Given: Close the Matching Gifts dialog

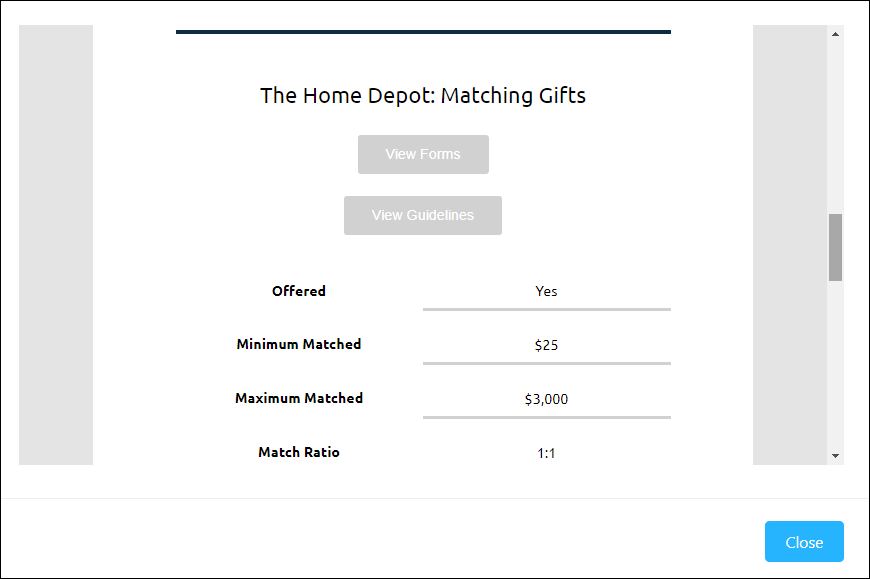Looking at the screenshot, I should [804, 541].
